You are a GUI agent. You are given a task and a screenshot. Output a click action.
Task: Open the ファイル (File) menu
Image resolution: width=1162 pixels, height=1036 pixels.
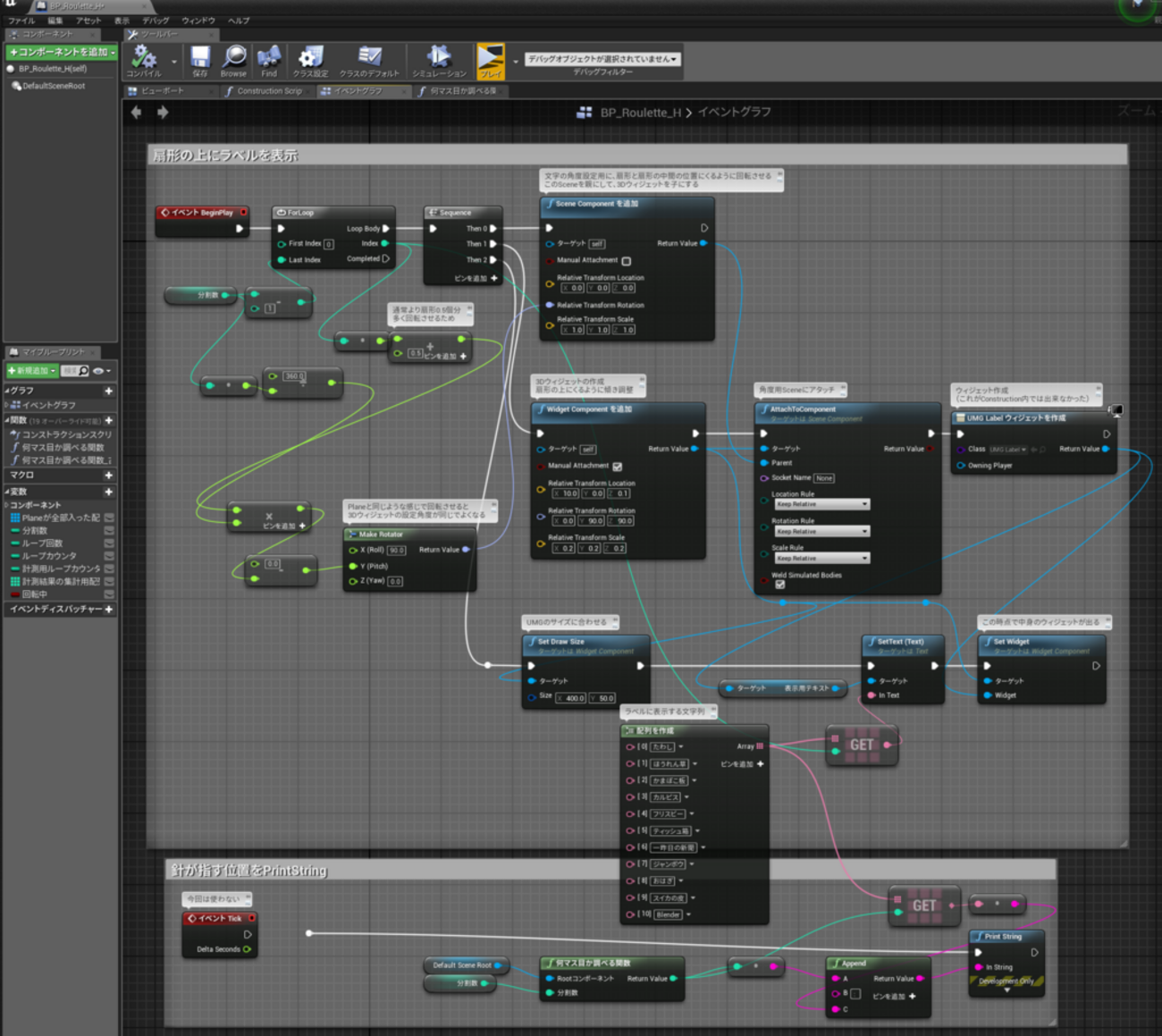21,21
